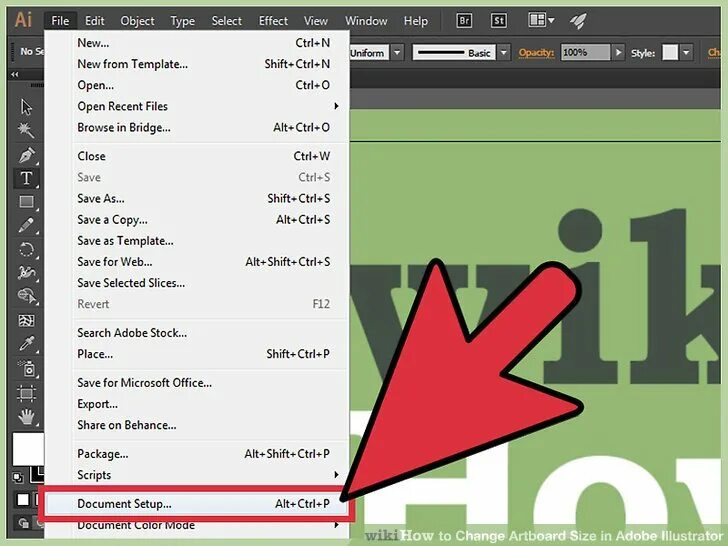The height and width of the screenshot is (546, 728).
Task: Click the Ai application logo
Action: [x=23, y=20]
